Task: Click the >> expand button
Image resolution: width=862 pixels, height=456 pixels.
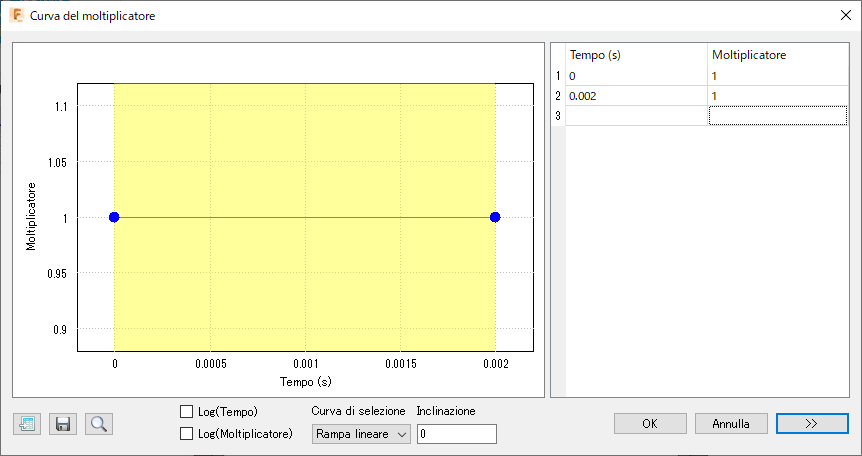Action: pos(812,424)
